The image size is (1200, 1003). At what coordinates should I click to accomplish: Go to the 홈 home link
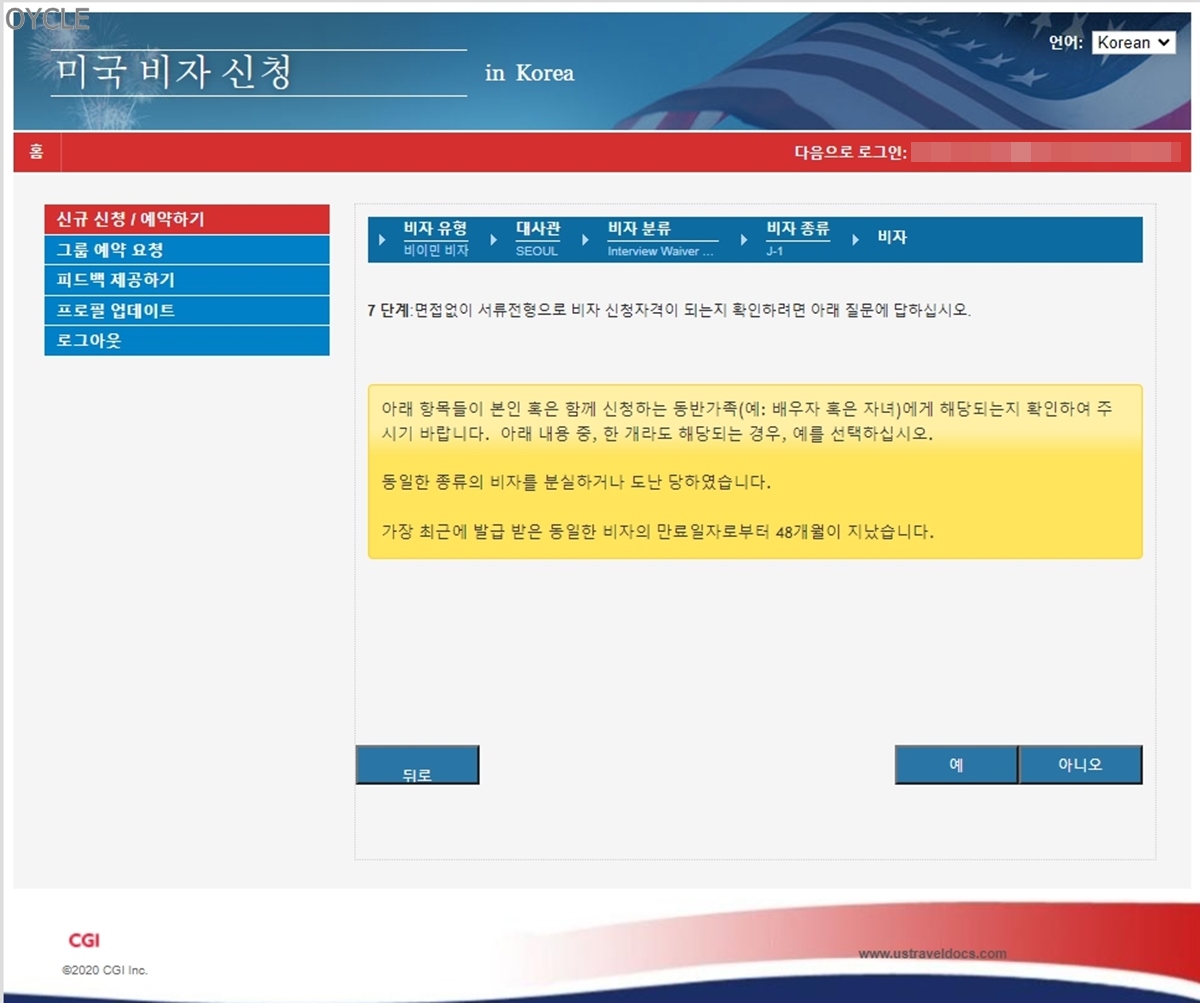point(37,152)
